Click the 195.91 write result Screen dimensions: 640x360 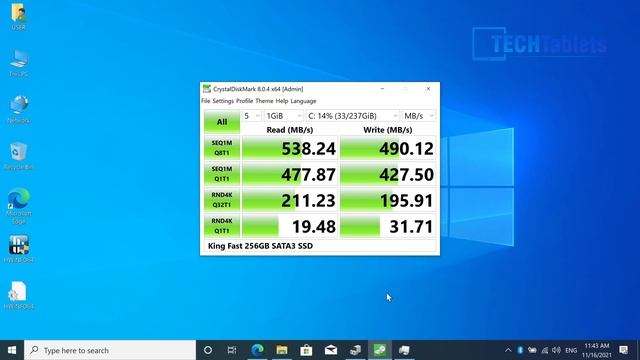(388, 200)
